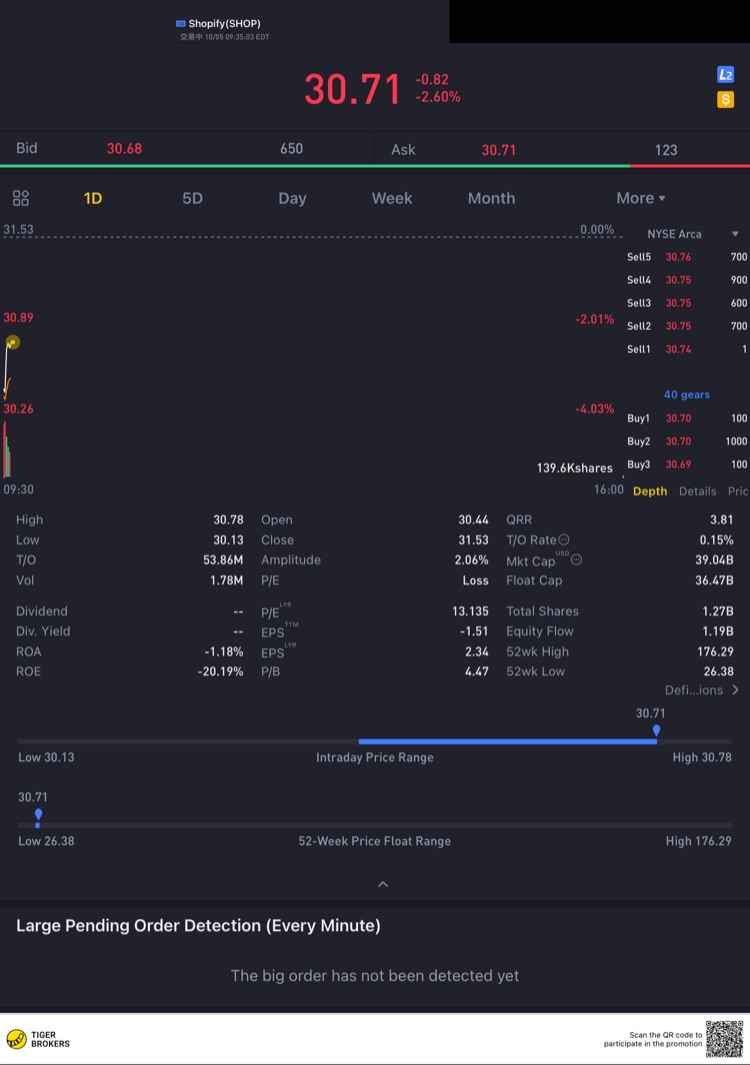The image size is (750, 1065).
Task: Click the 139.6Kshares volume label
Action: [x=575, y=468]
